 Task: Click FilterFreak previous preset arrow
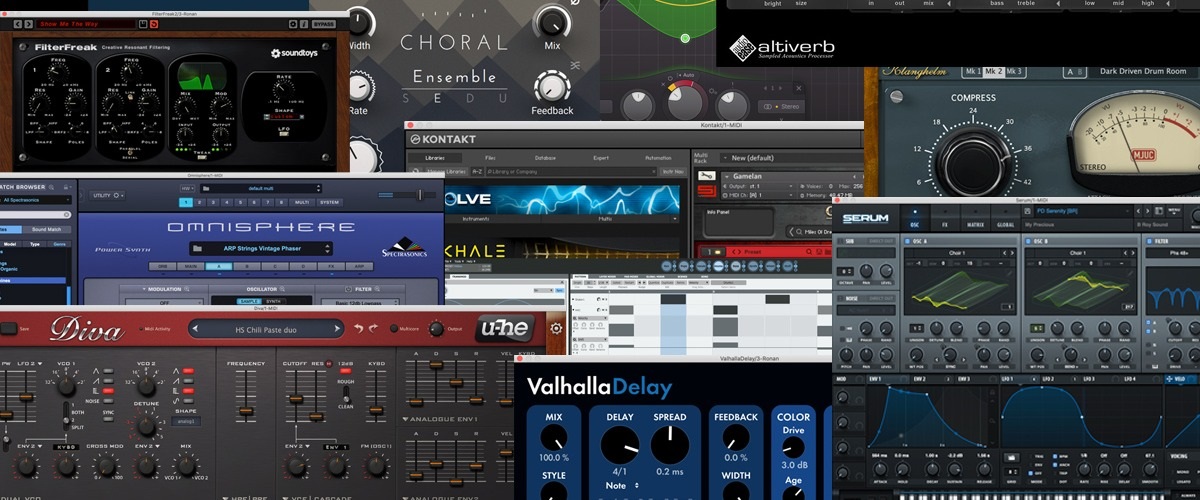click(x=18, y=24)
